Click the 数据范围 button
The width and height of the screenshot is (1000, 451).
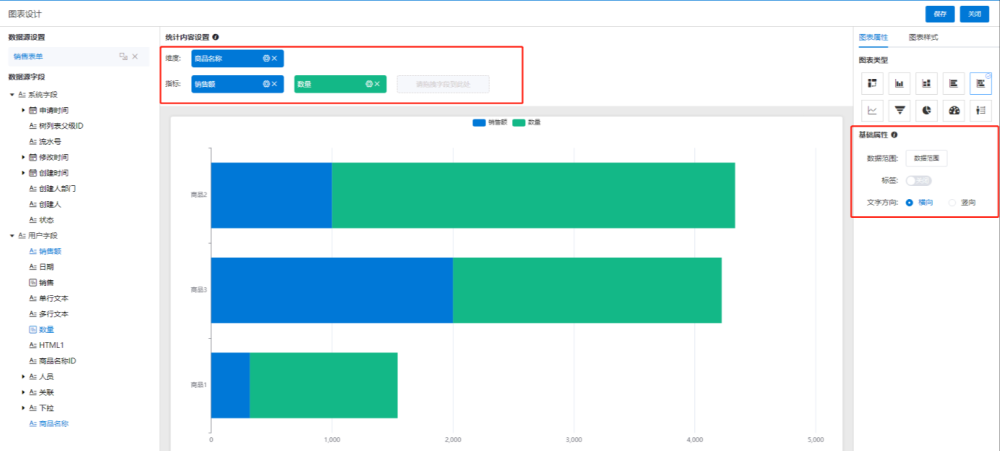[x=927, y=158]
